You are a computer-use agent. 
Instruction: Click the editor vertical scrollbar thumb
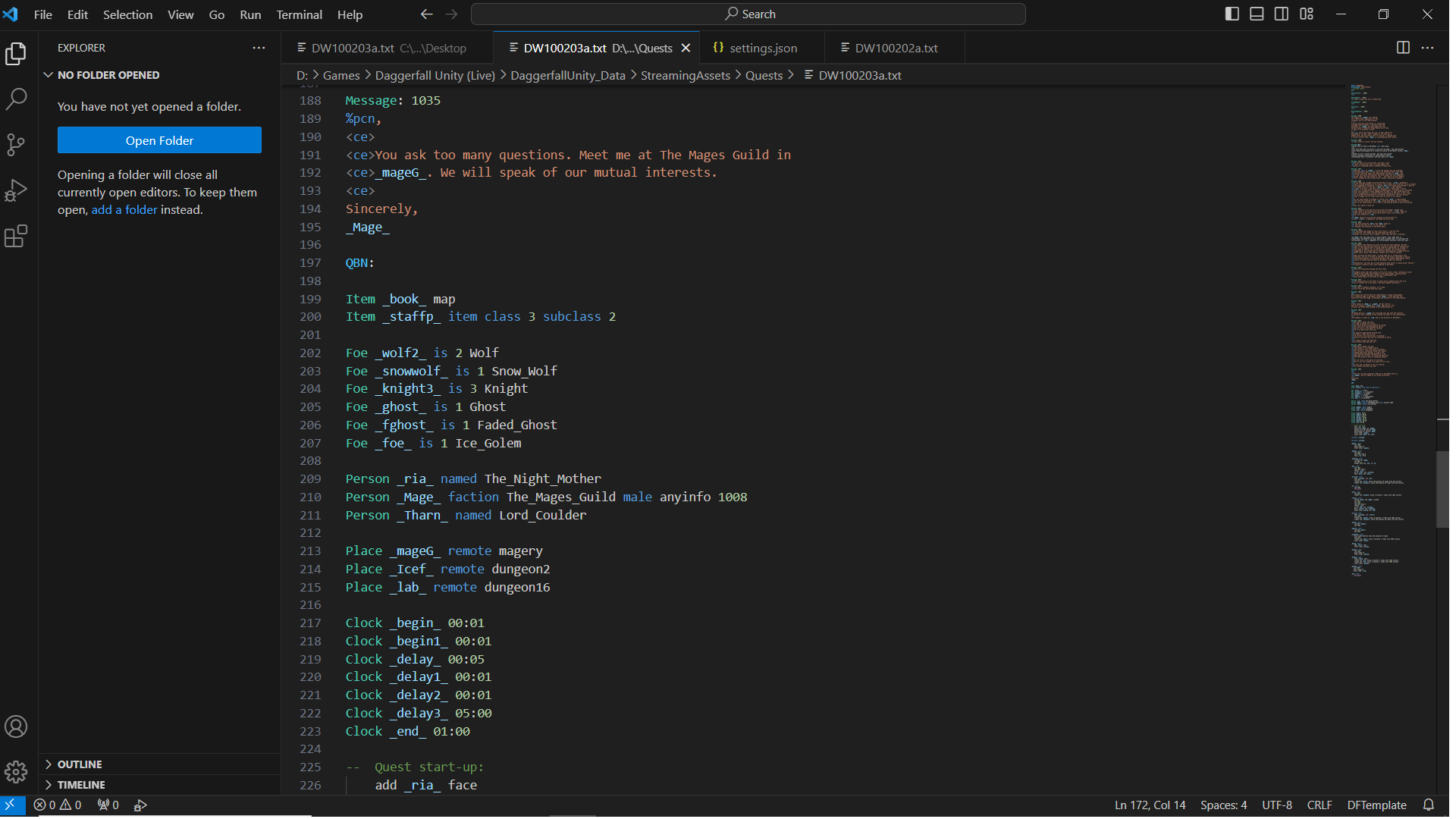[x=1442, y=490]
